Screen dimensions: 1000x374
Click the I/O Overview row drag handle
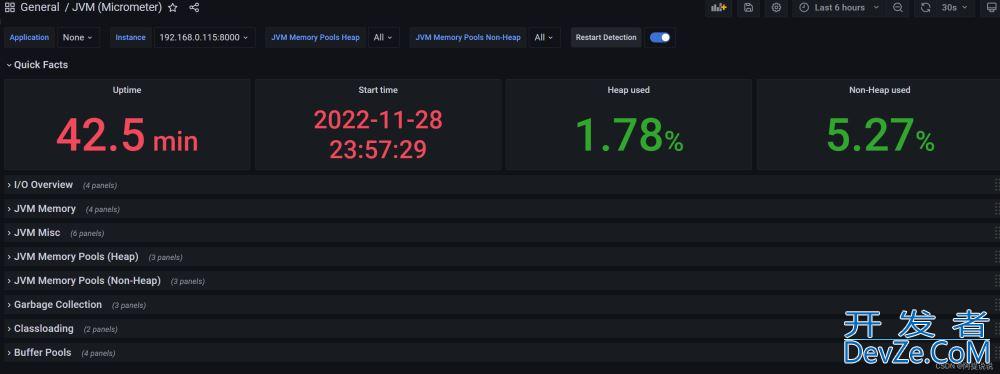click(x=996, y=185)
